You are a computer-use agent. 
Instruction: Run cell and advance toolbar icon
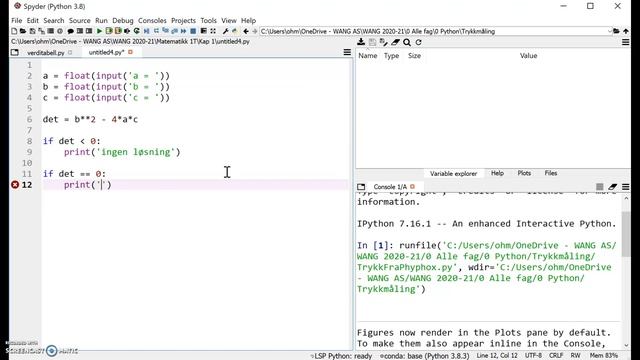(118, 31)
